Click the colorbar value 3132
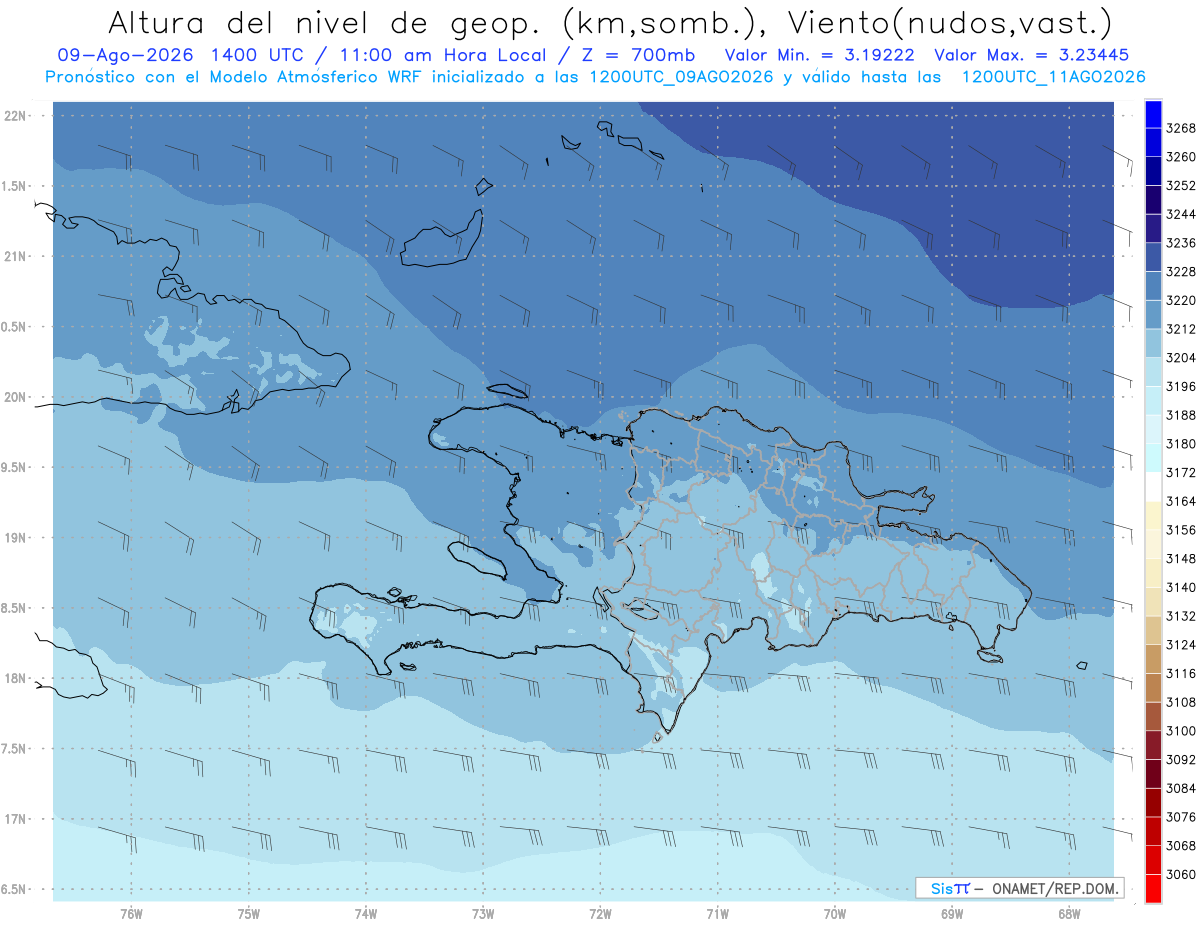Image resolution: width=1200 pixels, height=927 pixels. (x=1180, y=616)
